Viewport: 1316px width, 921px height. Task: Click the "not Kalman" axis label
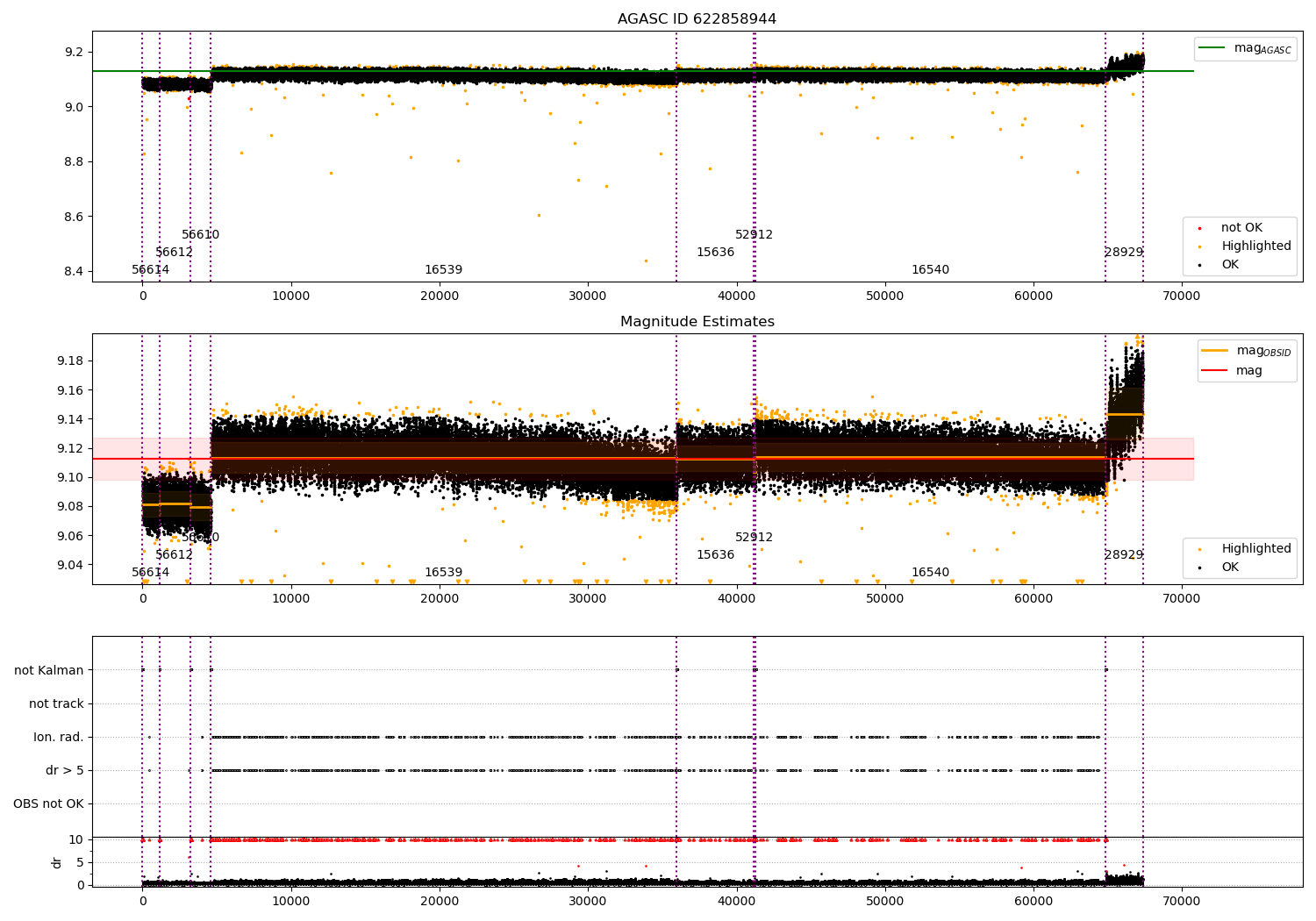coord(49,670)
